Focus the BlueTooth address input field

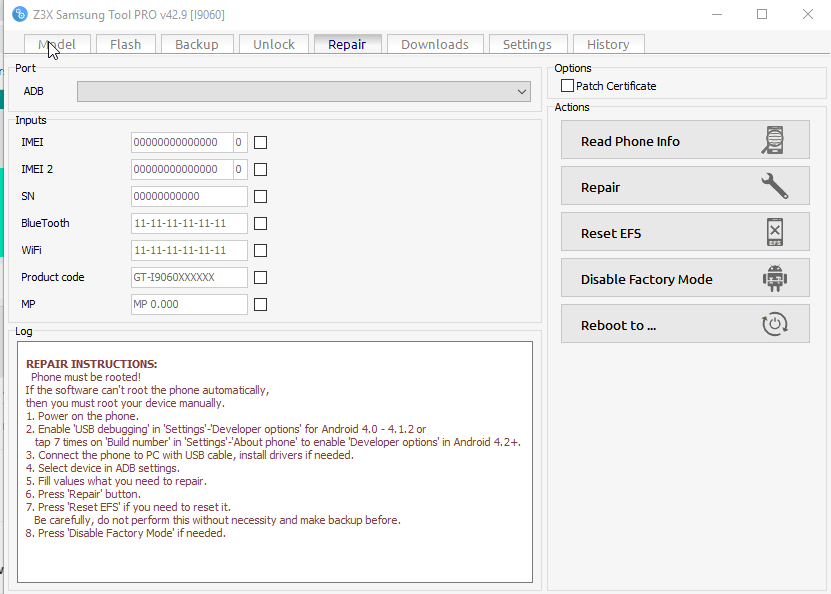pos(189,223)
